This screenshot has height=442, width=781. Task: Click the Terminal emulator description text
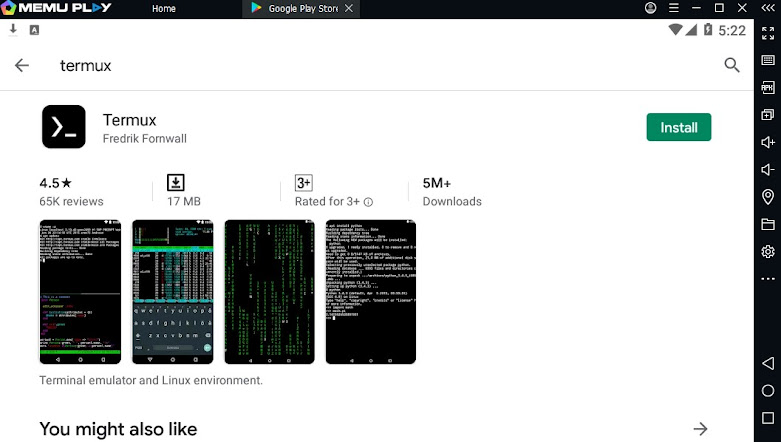tap(151, 380)
